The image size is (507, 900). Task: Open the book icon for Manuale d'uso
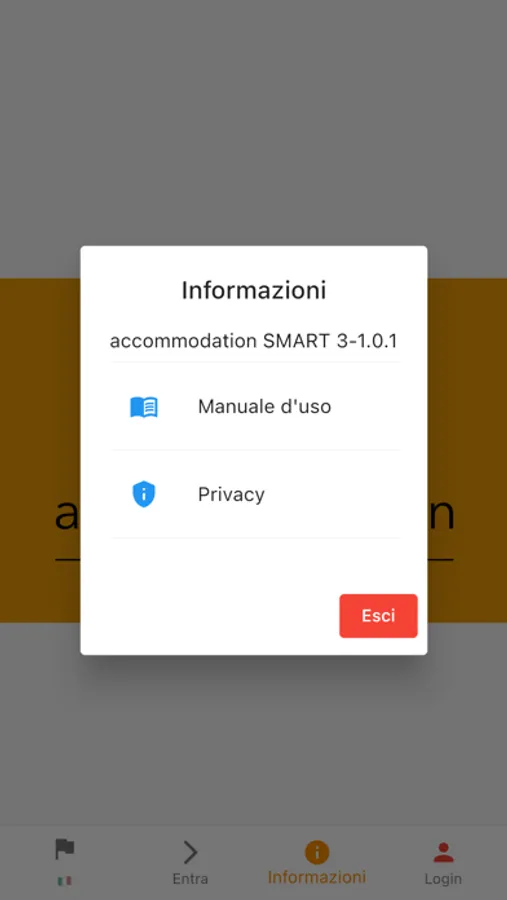point(144,407)
